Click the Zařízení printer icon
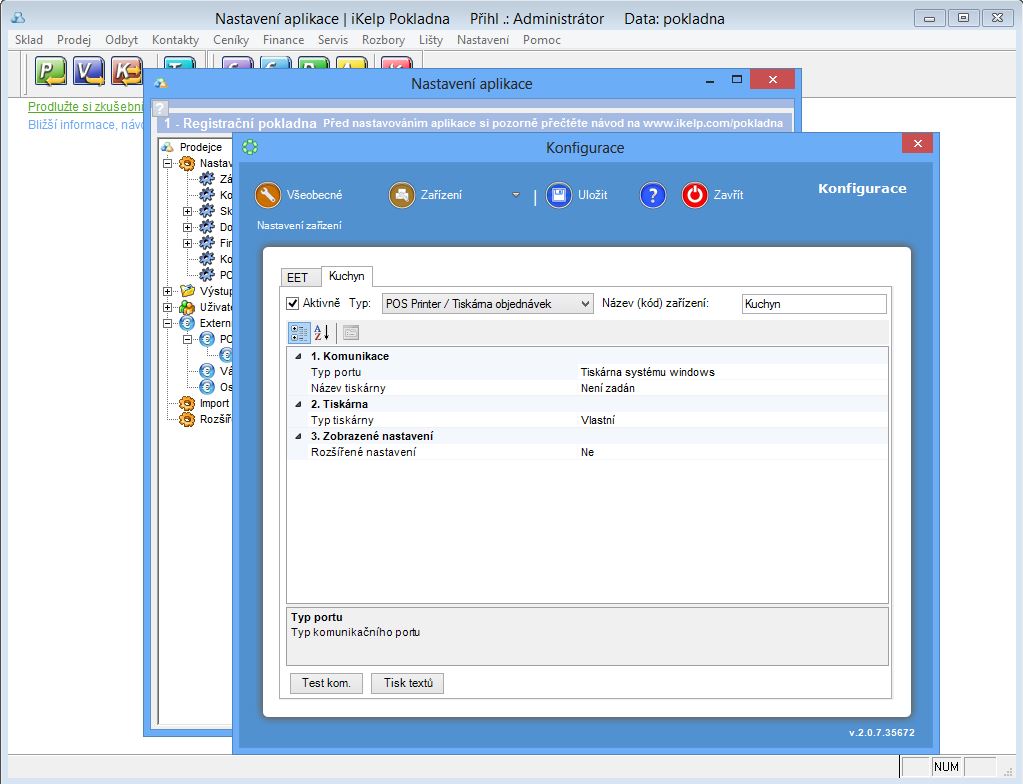The width and height of the screenshot is (1023, 784). (402, 195)
